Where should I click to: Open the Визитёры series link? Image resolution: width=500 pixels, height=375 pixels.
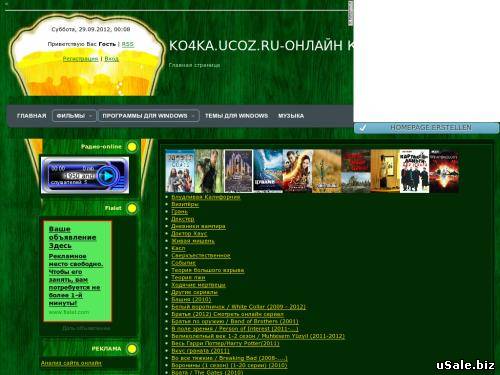tap(185, 204)
